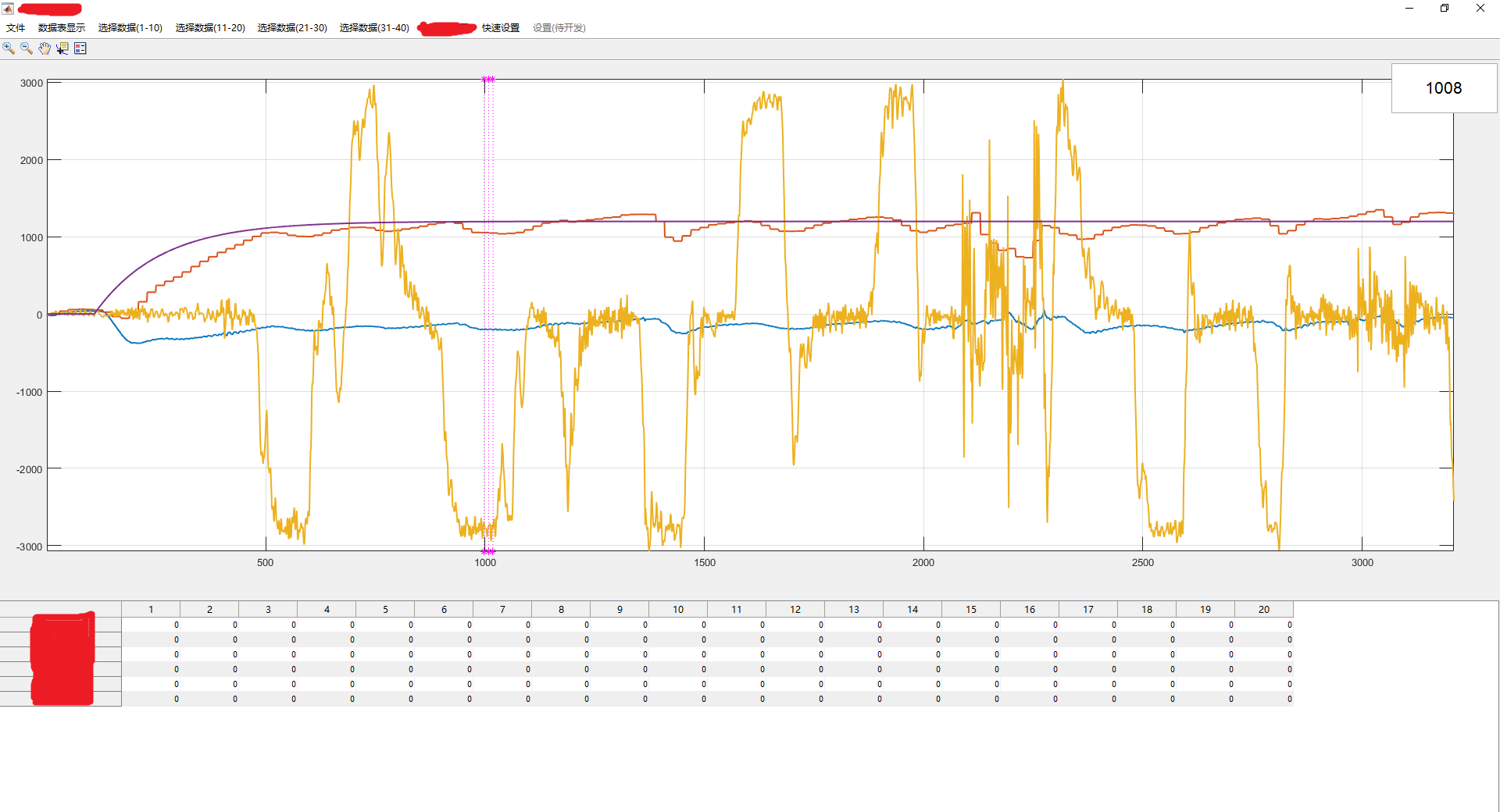Screen dimensions: 1500x812
Task: Click the MATLAB logo in title bar
Action: coord(8,9)
